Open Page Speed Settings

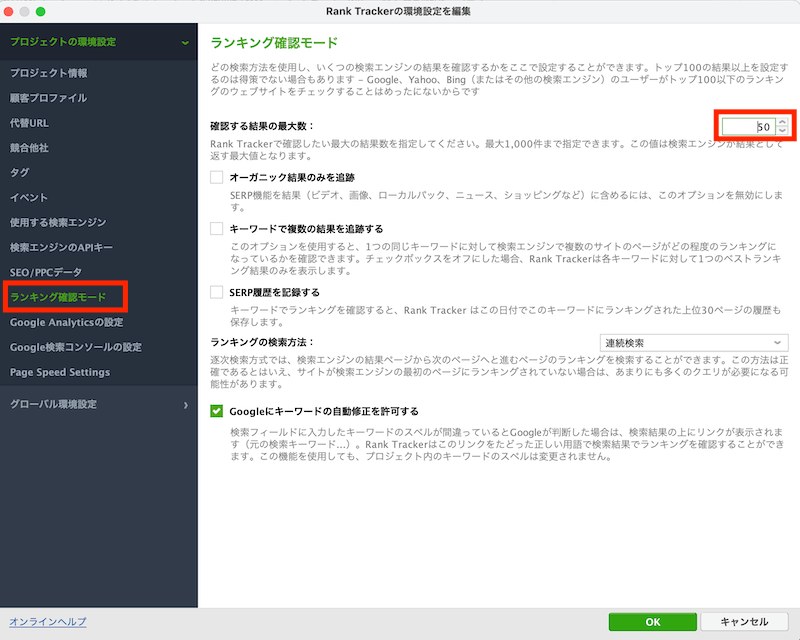tap(60, 373)
